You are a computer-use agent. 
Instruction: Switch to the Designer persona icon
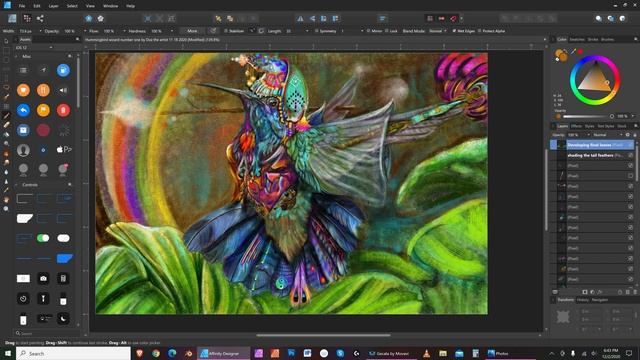click(x=12, y=18)
